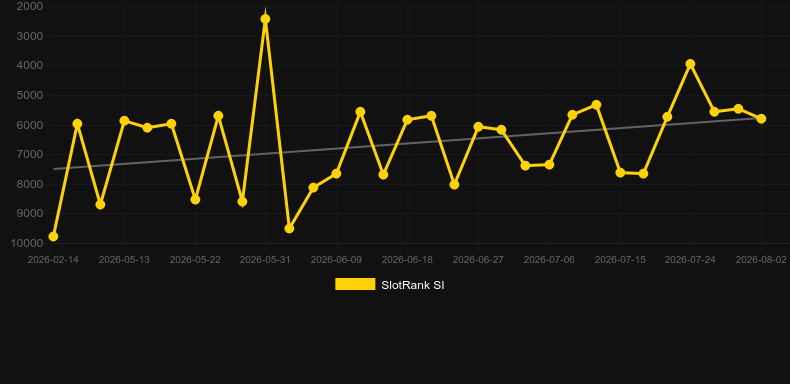Click the 2026-07-24 x-axis label
This screenshot has width=790, height=384.
pyautogui.click(x=690, y=260)
